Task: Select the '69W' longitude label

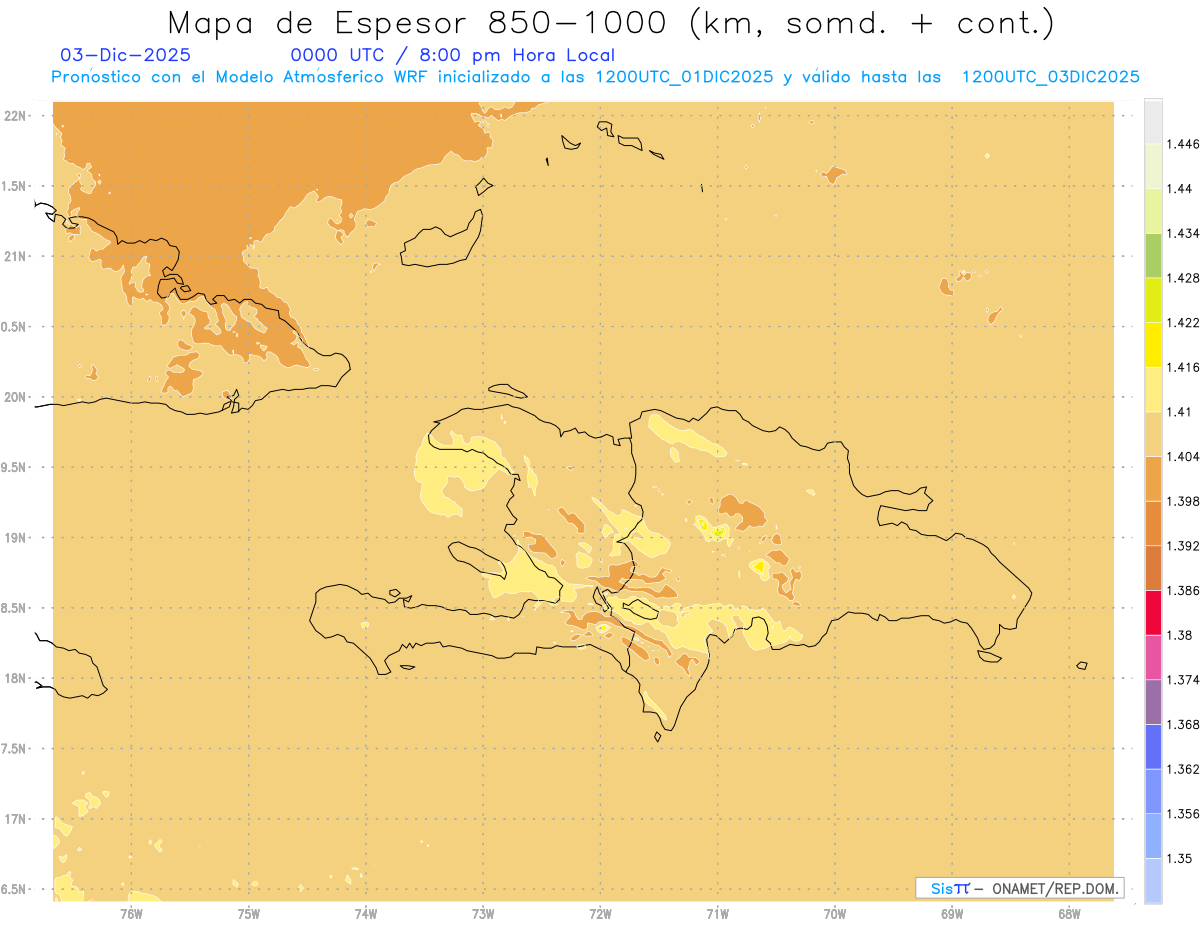Action: [x=952, y=912]
